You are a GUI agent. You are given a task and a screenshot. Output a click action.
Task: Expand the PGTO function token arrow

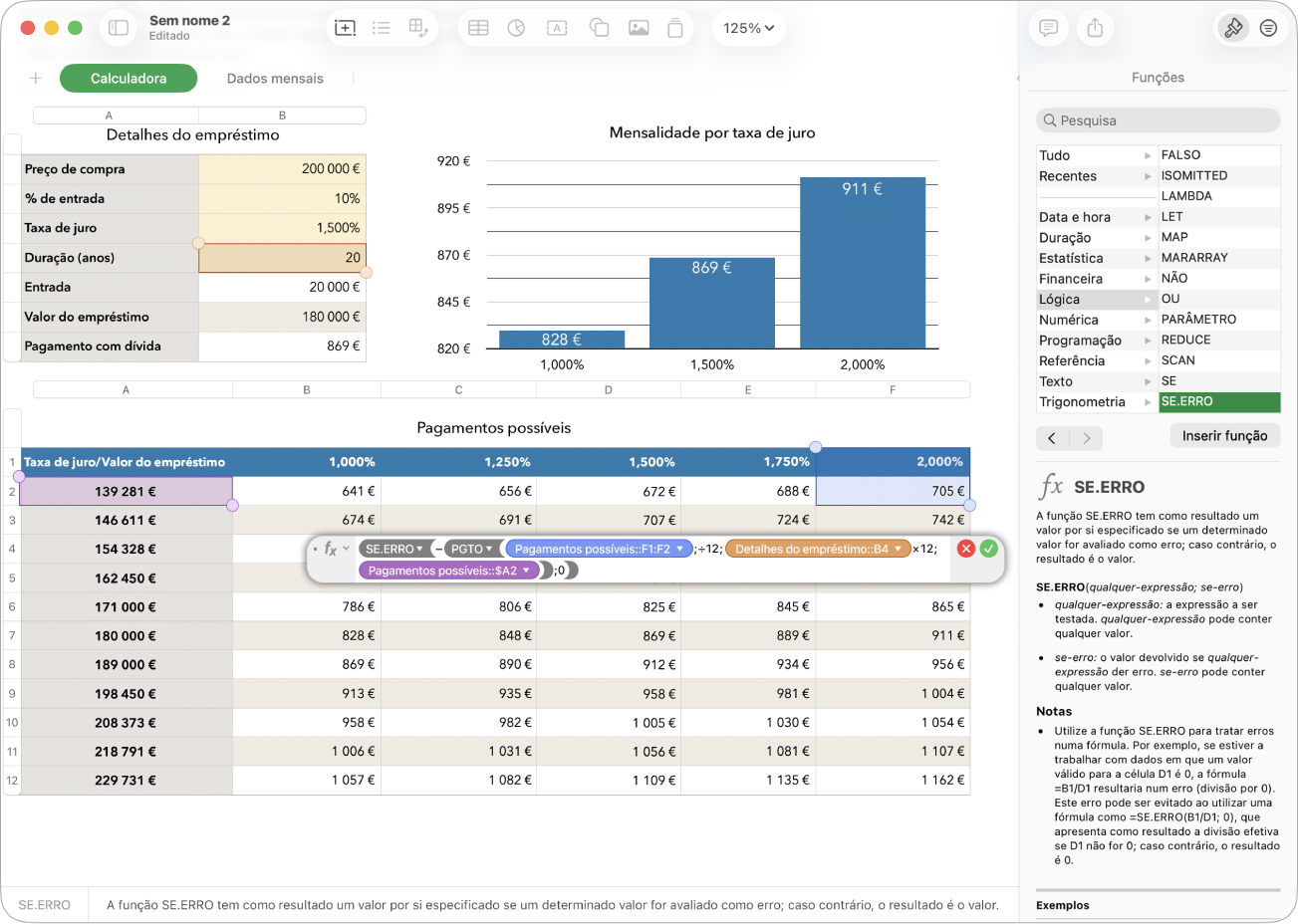click(x=489, y=550)
